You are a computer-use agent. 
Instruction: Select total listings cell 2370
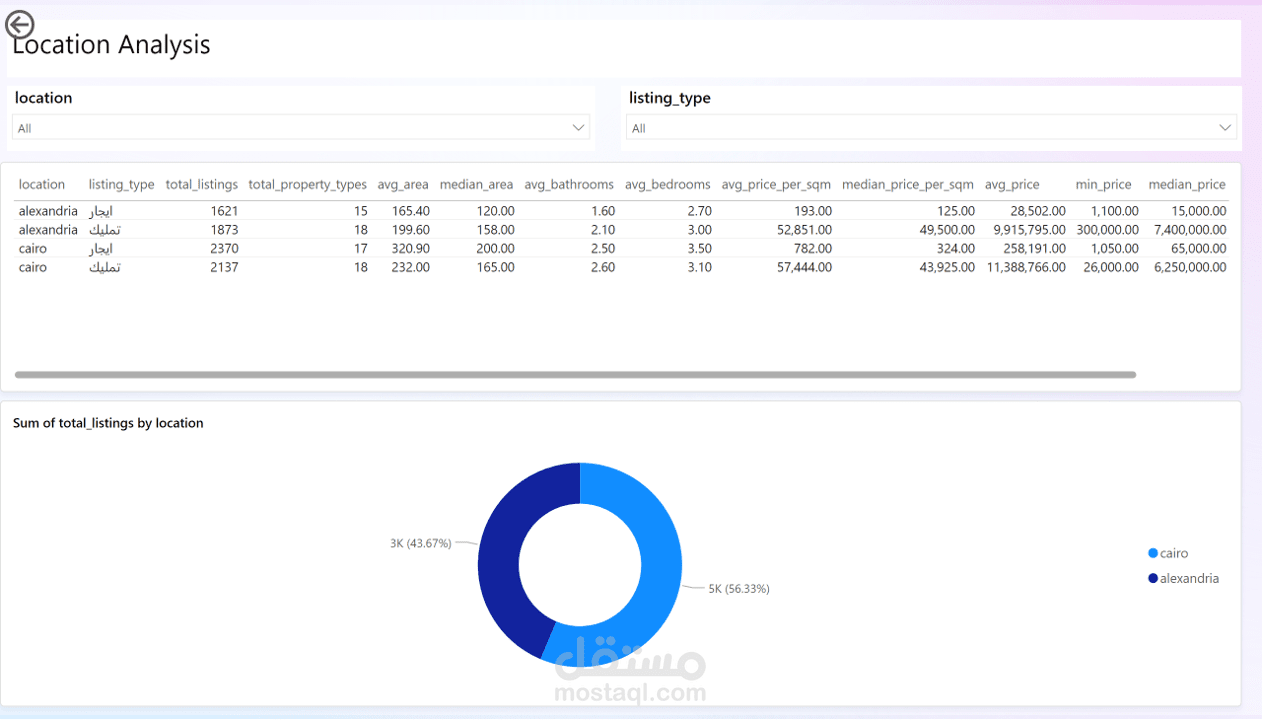tap(224, 248)
